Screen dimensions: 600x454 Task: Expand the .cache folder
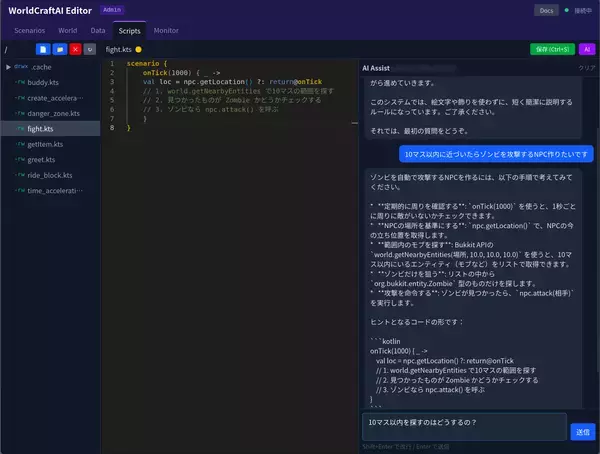(8, 67)
